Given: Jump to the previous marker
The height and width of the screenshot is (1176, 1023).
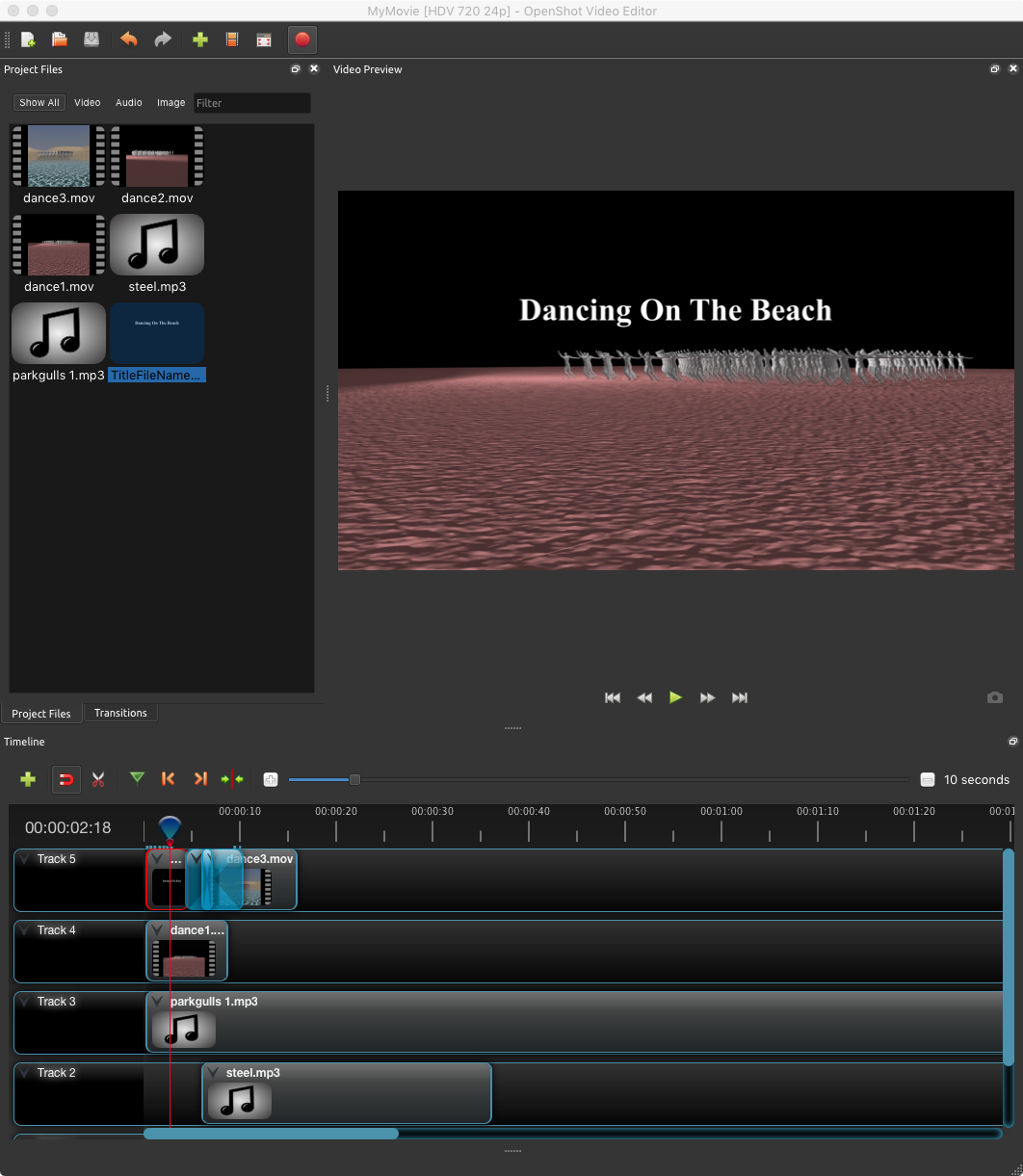Looking at the screenshot, I should [x=168, y=778].
